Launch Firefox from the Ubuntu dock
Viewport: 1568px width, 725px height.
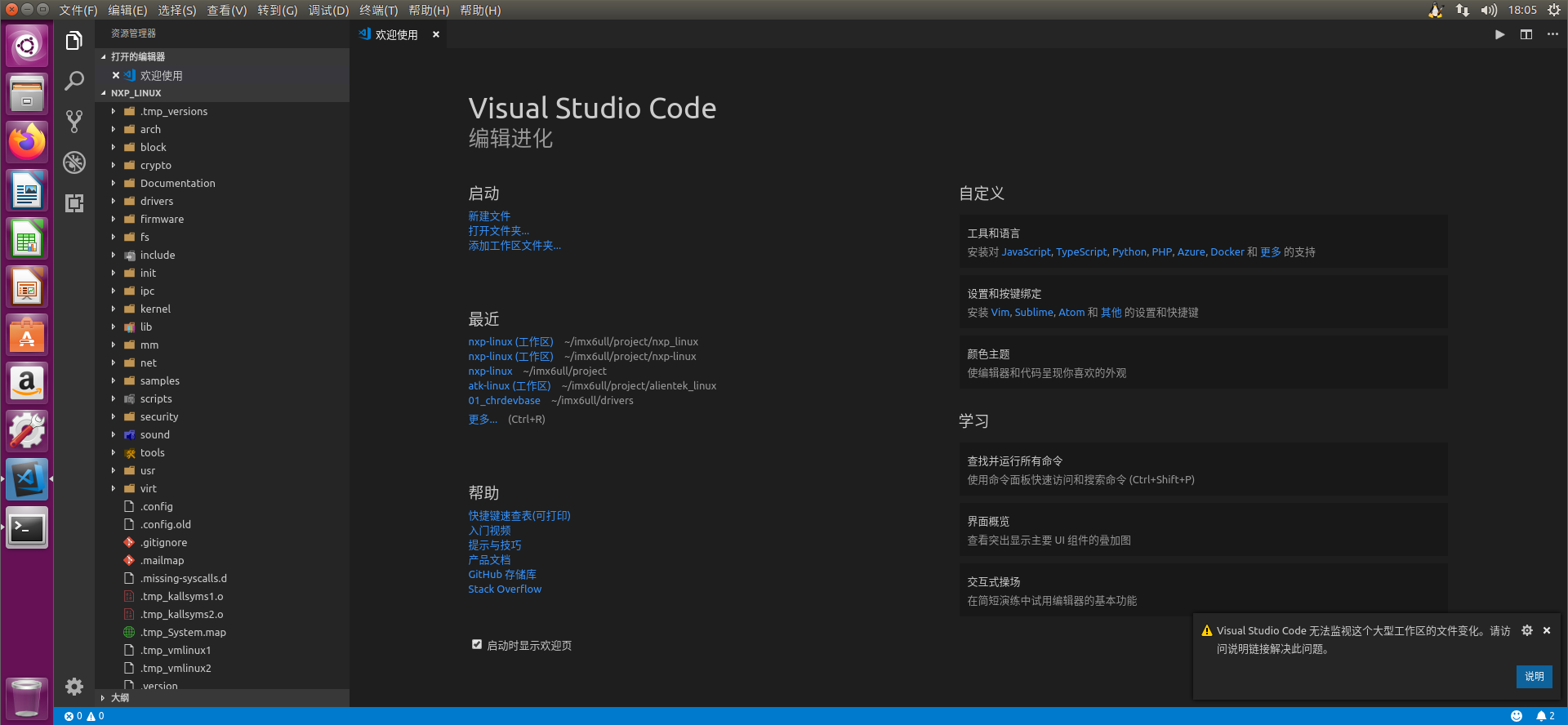(x=27, y=143)
